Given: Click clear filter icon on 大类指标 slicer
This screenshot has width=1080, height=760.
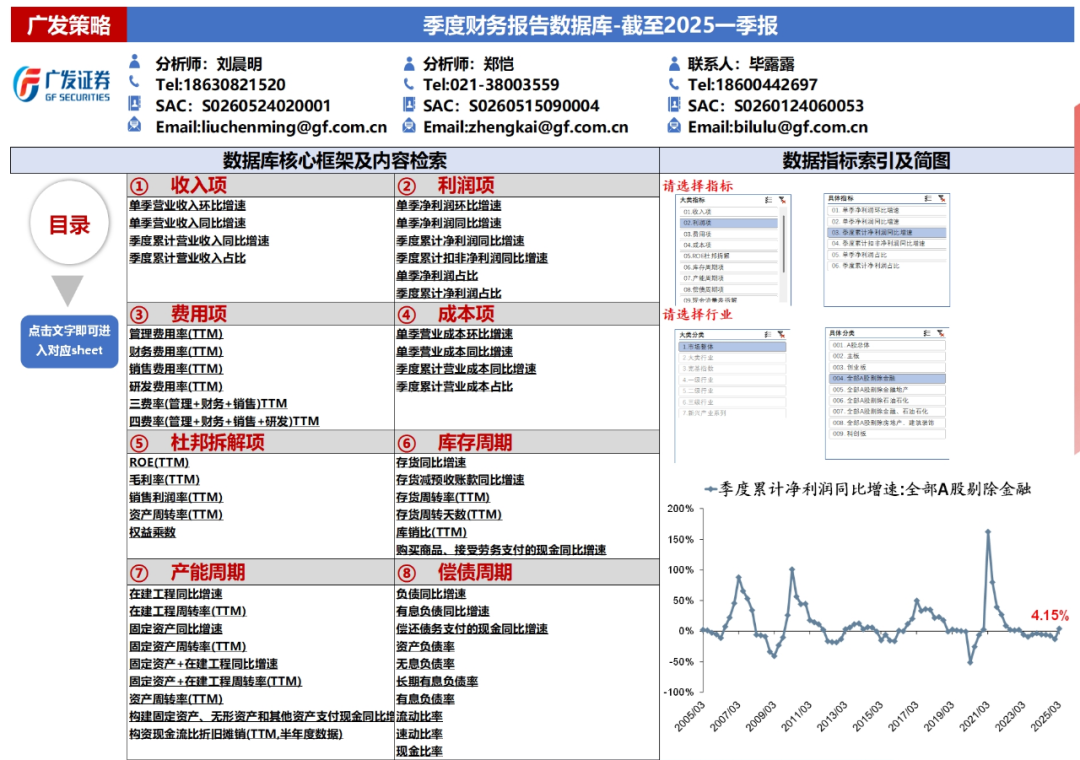Looking at the screenshot, I should (782, 200).
